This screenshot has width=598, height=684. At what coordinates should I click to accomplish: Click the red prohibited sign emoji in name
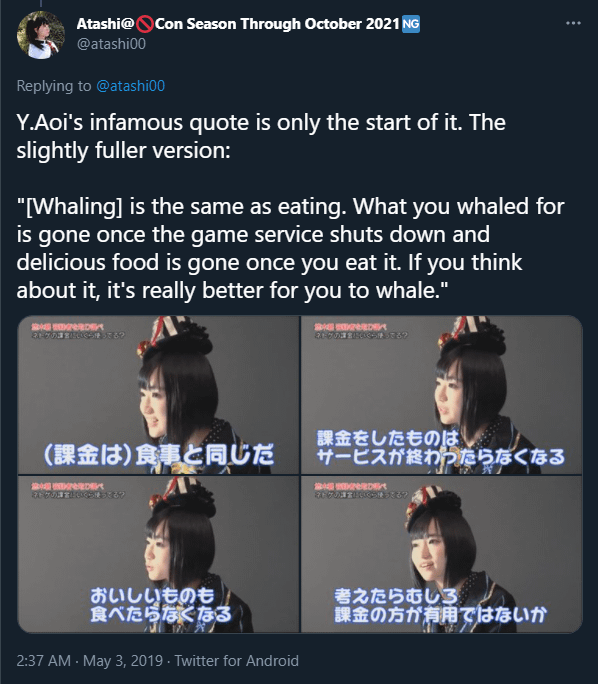click(x=144, y=24)
